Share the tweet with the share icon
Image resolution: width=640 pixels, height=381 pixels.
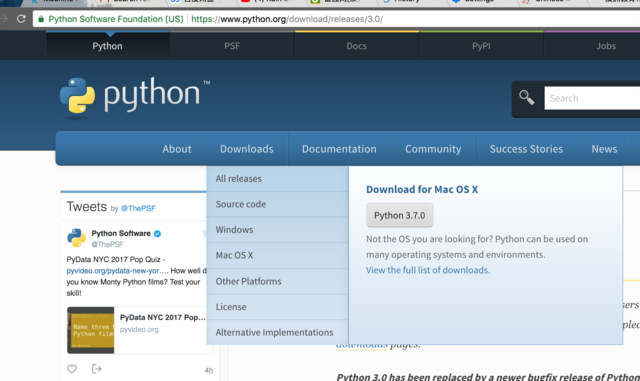tap(96, 369)
